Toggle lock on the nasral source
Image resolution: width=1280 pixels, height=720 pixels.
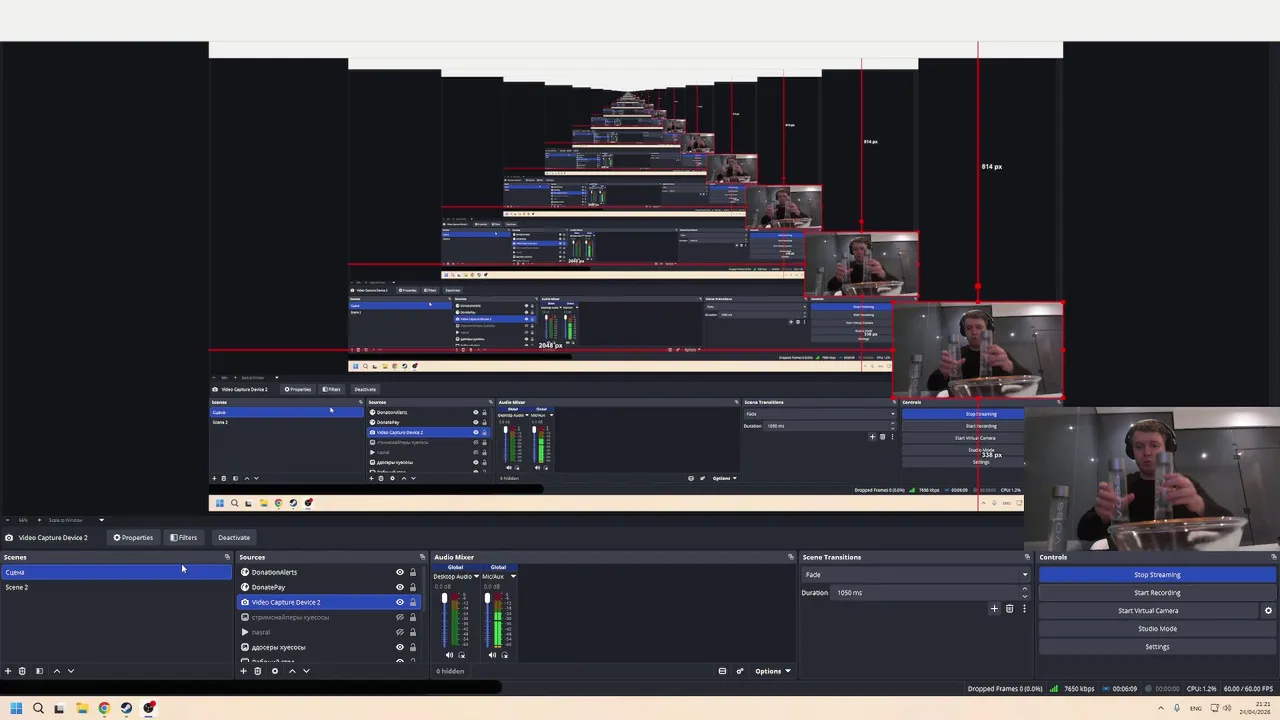click(413, 632)
